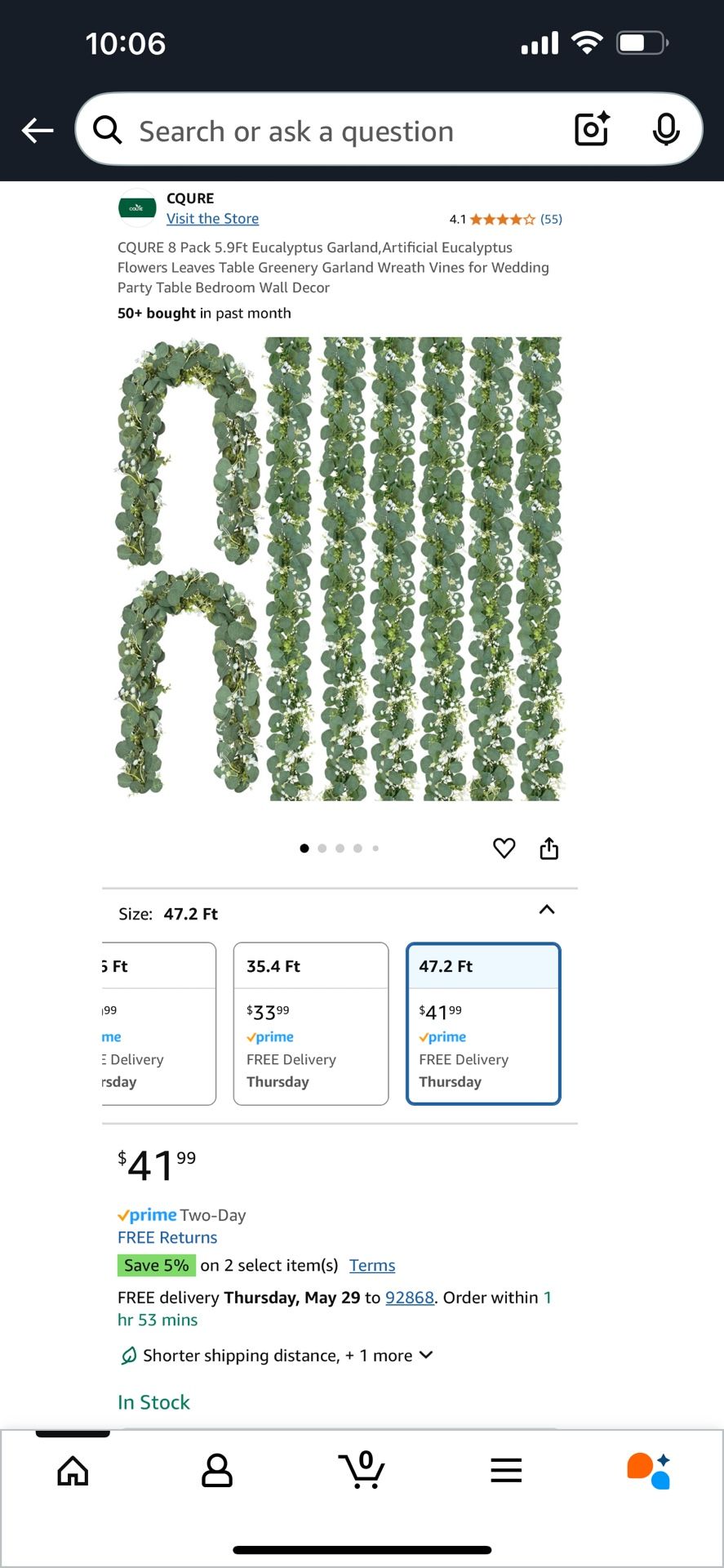The image size is (724, 1568).
Task: Tap the back arrow icon
Action: [38, 130]
